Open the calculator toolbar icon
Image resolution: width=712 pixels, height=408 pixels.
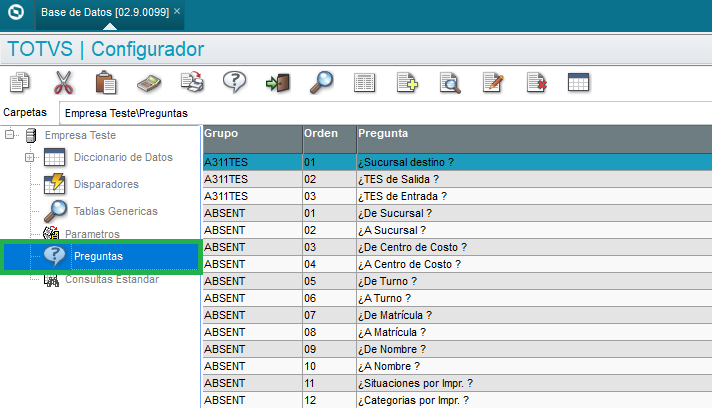[x=149, y=84]
